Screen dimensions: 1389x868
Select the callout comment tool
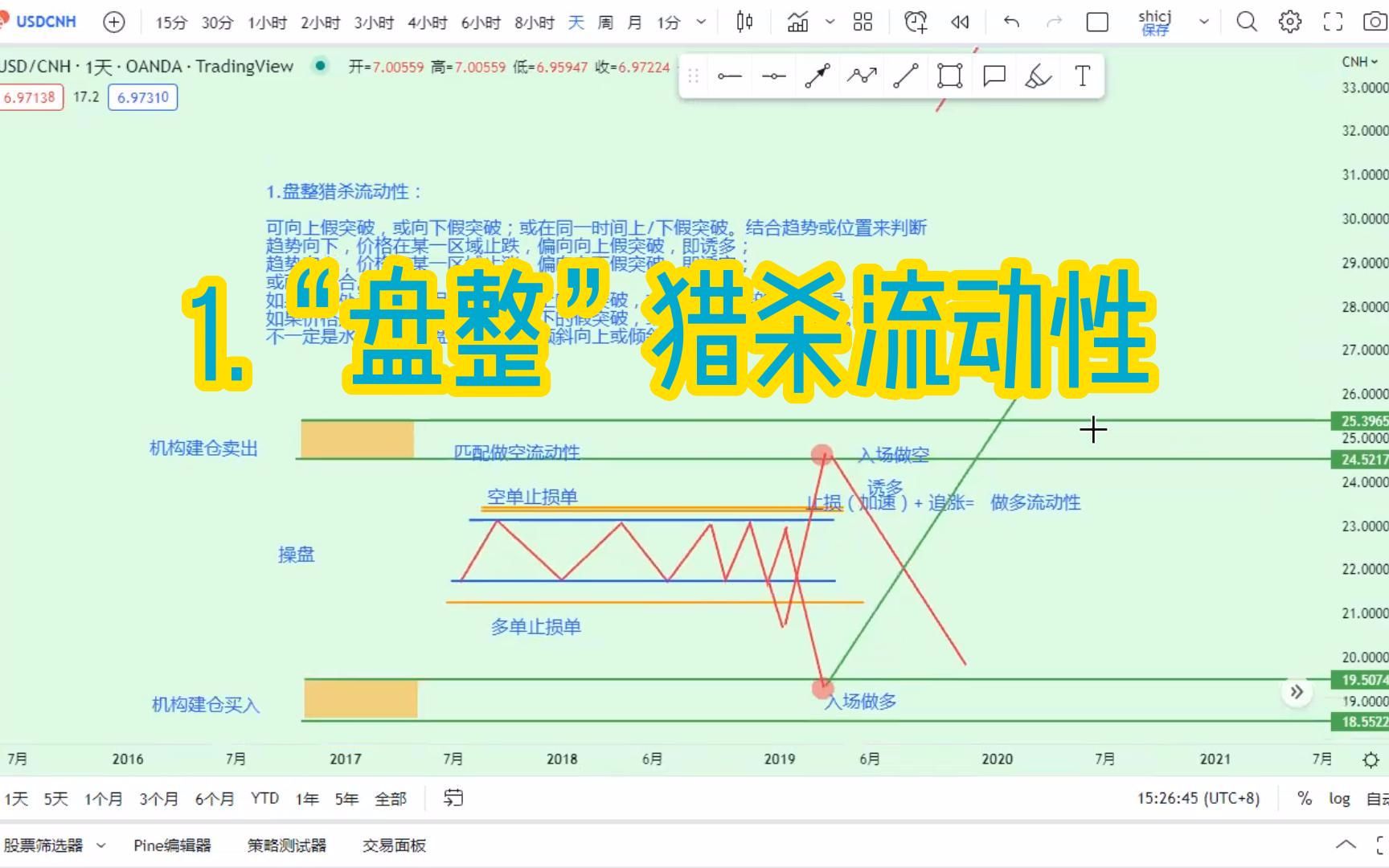pos(994,76)
